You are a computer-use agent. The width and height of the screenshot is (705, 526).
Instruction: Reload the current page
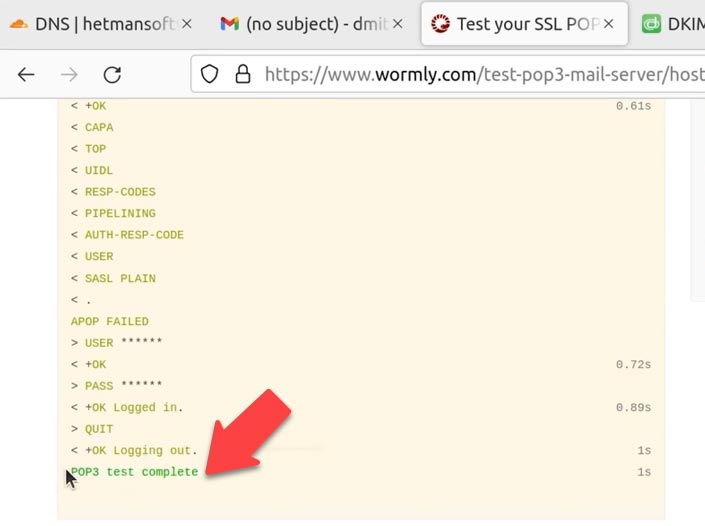point(112,75)
